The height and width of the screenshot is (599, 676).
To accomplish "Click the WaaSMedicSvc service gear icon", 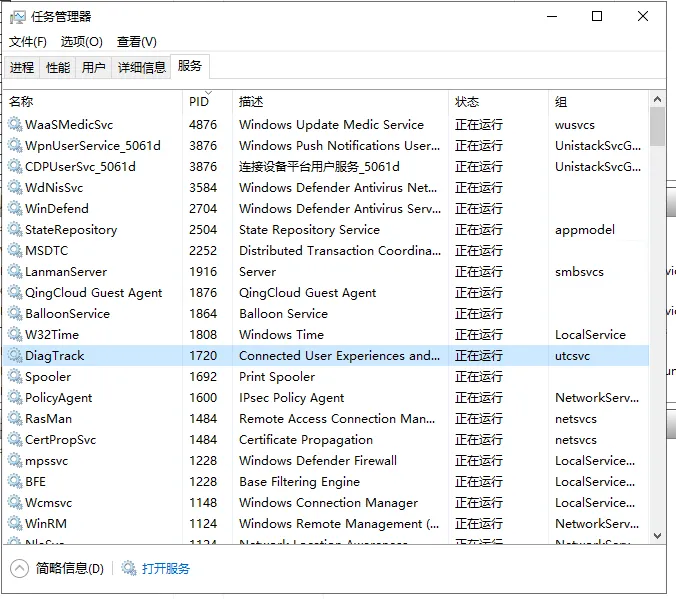I will click(x=15, y=125).
